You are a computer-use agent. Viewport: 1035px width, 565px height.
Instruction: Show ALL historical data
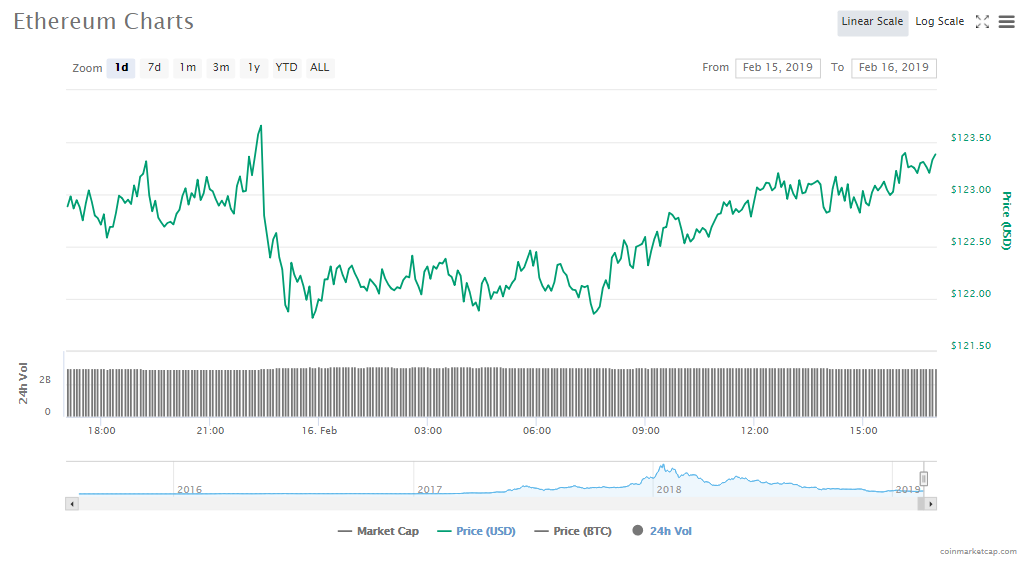(319, 68)
